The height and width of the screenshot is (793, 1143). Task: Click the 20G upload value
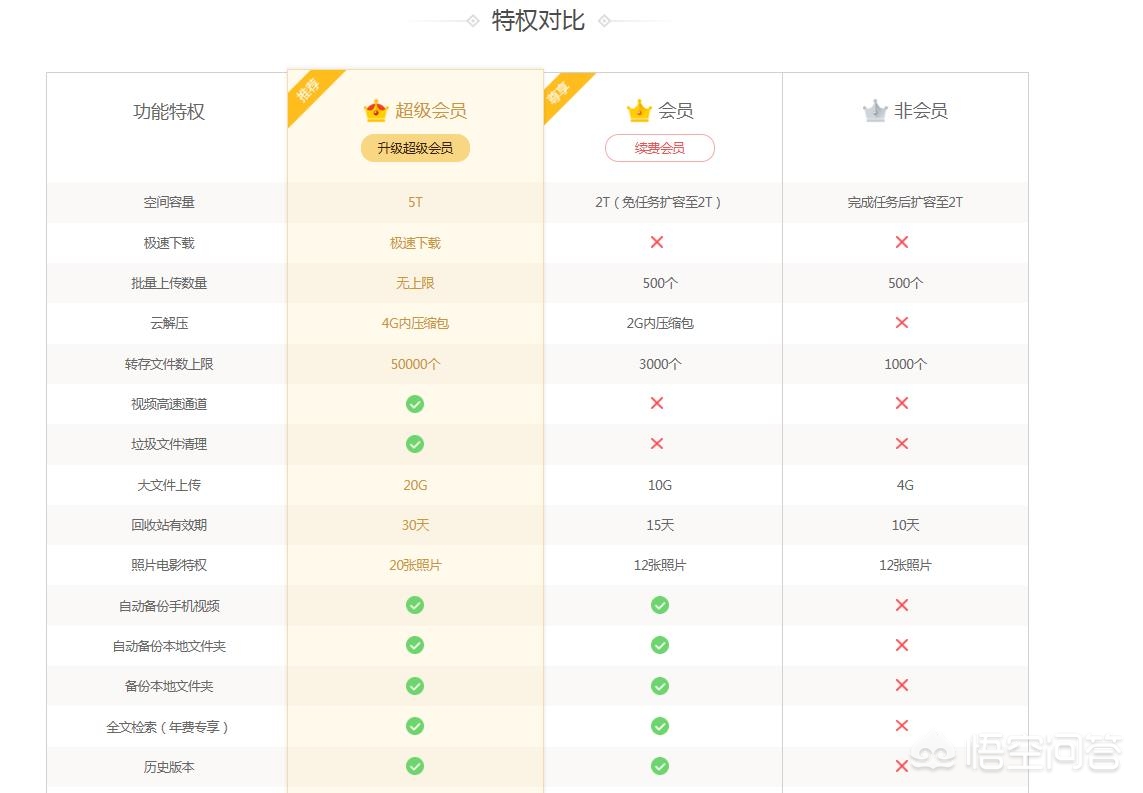[x=416, y=485]
